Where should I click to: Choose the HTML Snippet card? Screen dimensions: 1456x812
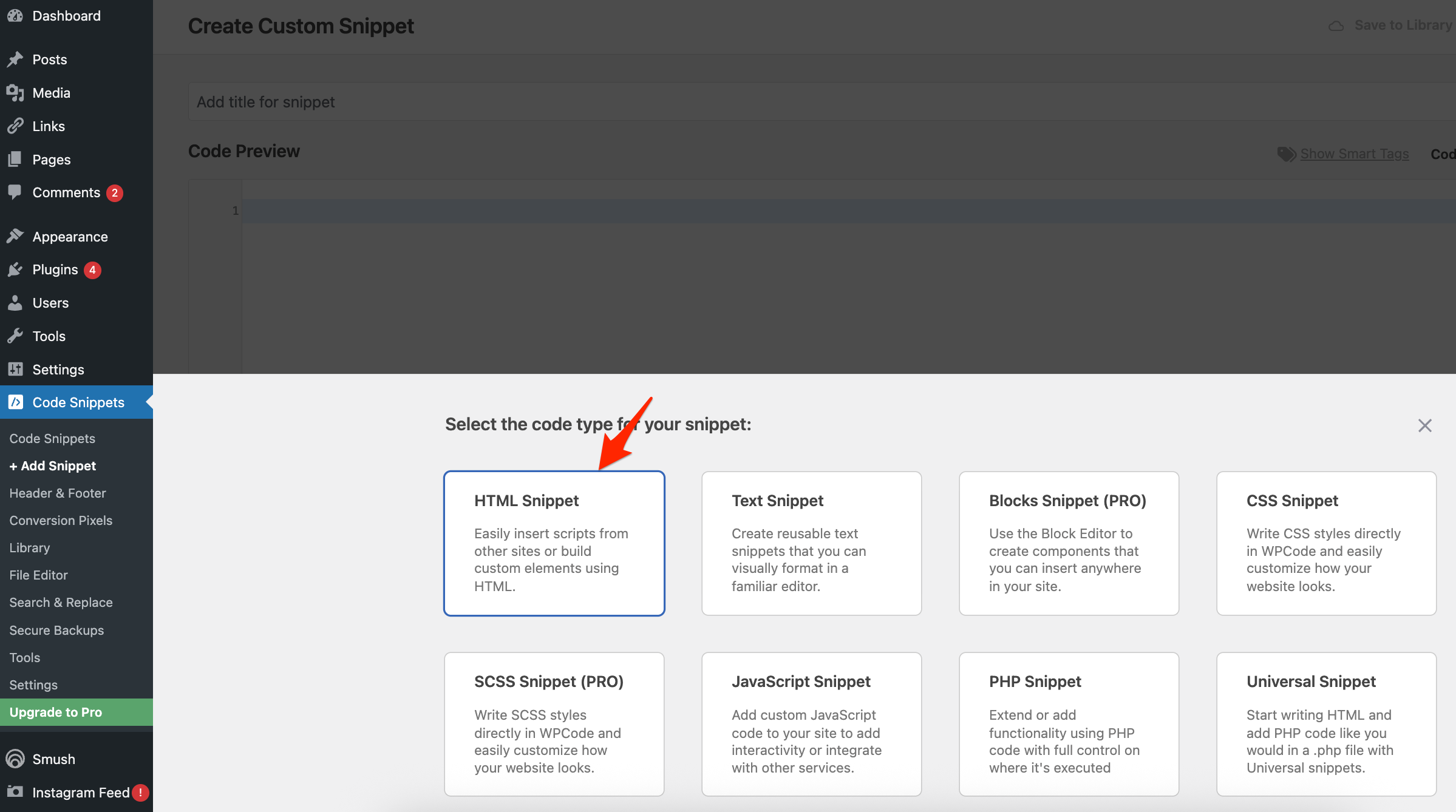pos(554,543)
